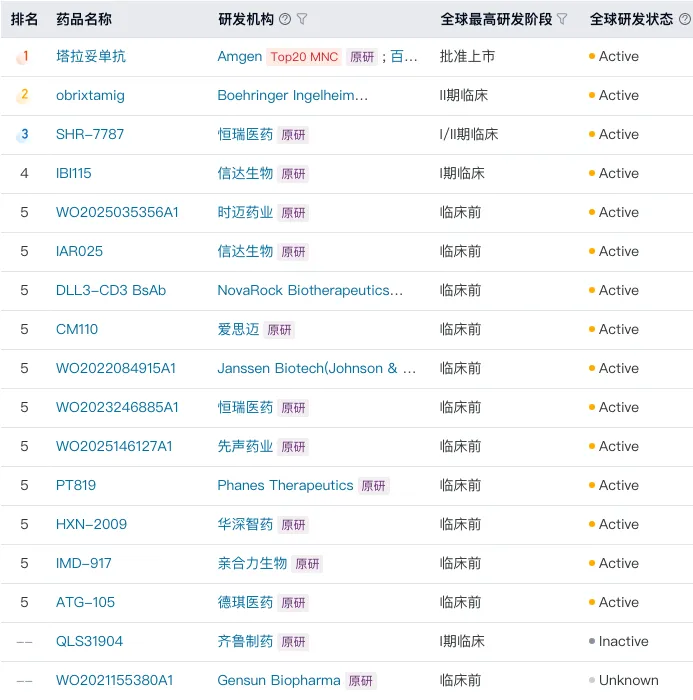Click the Top20 MNC tag next to Amgen
This screenshot has height=700, width=693.
[303, 57]
